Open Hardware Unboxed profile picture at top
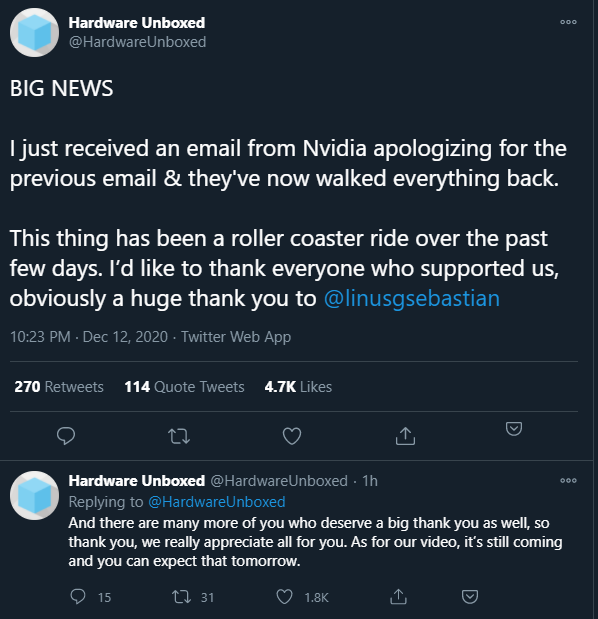 point(34,33)
